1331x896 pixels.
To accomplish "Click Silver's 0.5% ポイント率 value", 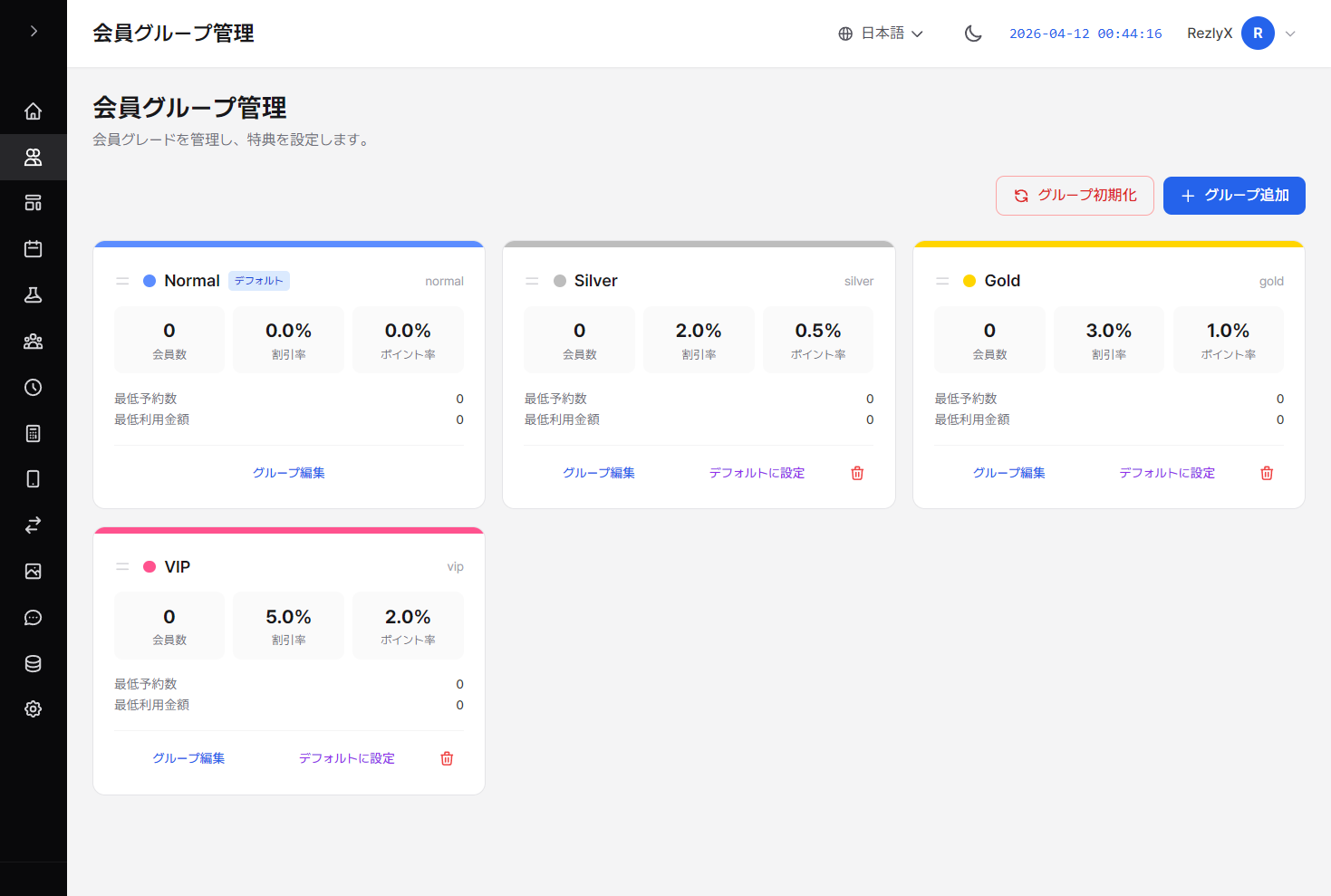I will [x=818, y=331].
